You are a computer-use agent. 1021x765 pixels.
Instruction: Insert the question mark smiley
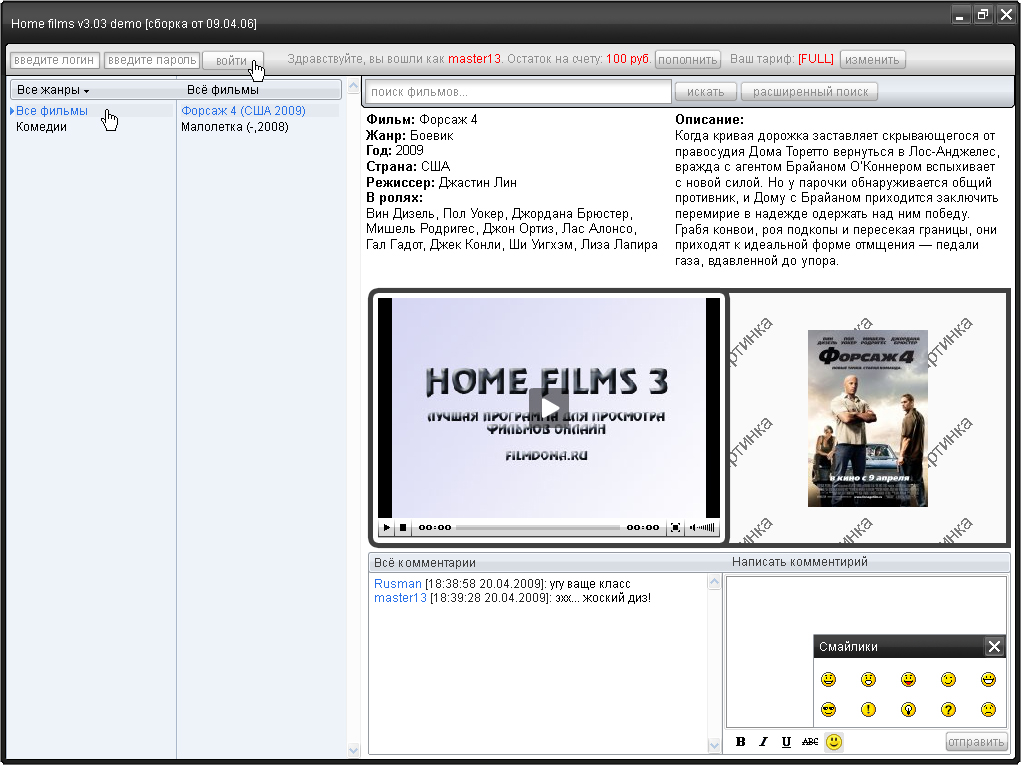click(948, 710)
